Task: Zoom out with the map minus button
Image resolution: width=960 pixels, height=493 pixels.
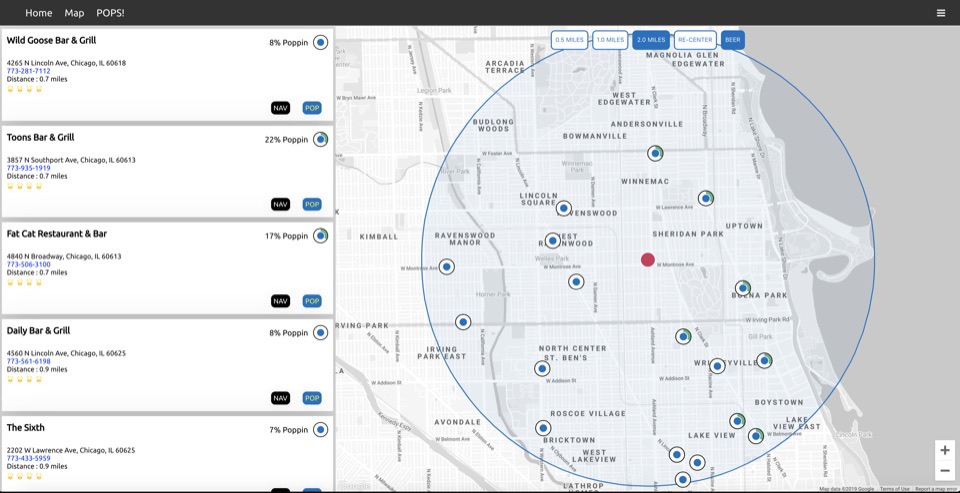Action: click(x=945, y=471)
